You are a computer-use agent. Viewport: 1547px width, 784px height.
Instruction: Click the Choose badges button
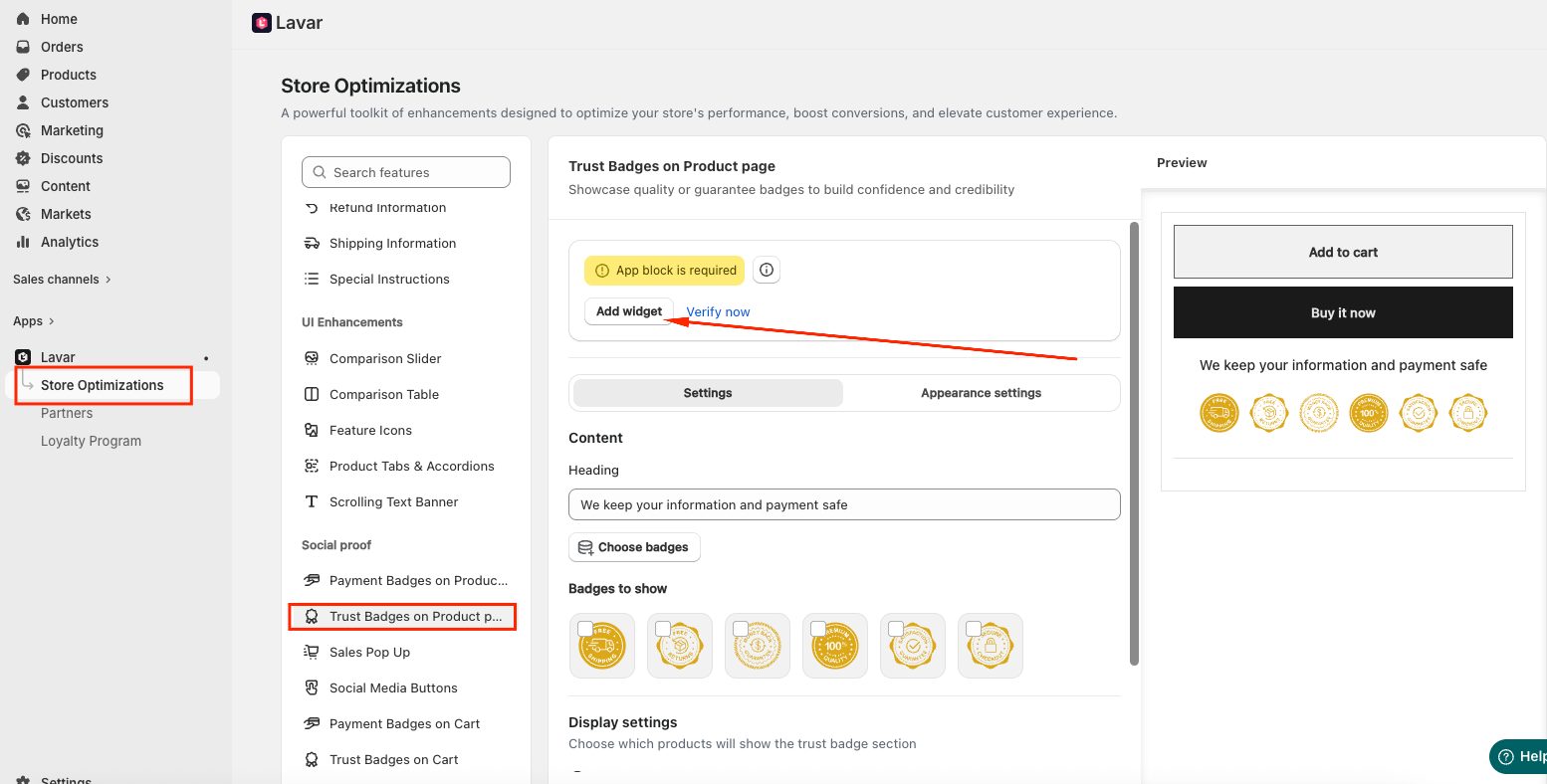point(634,547)
